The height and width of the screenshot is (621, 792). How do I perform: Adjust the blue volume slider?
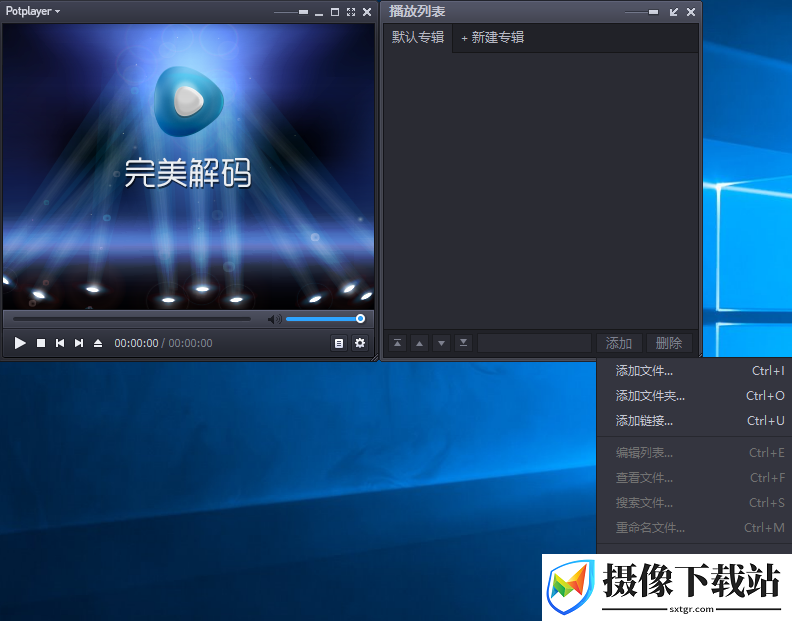pos(325,319)
